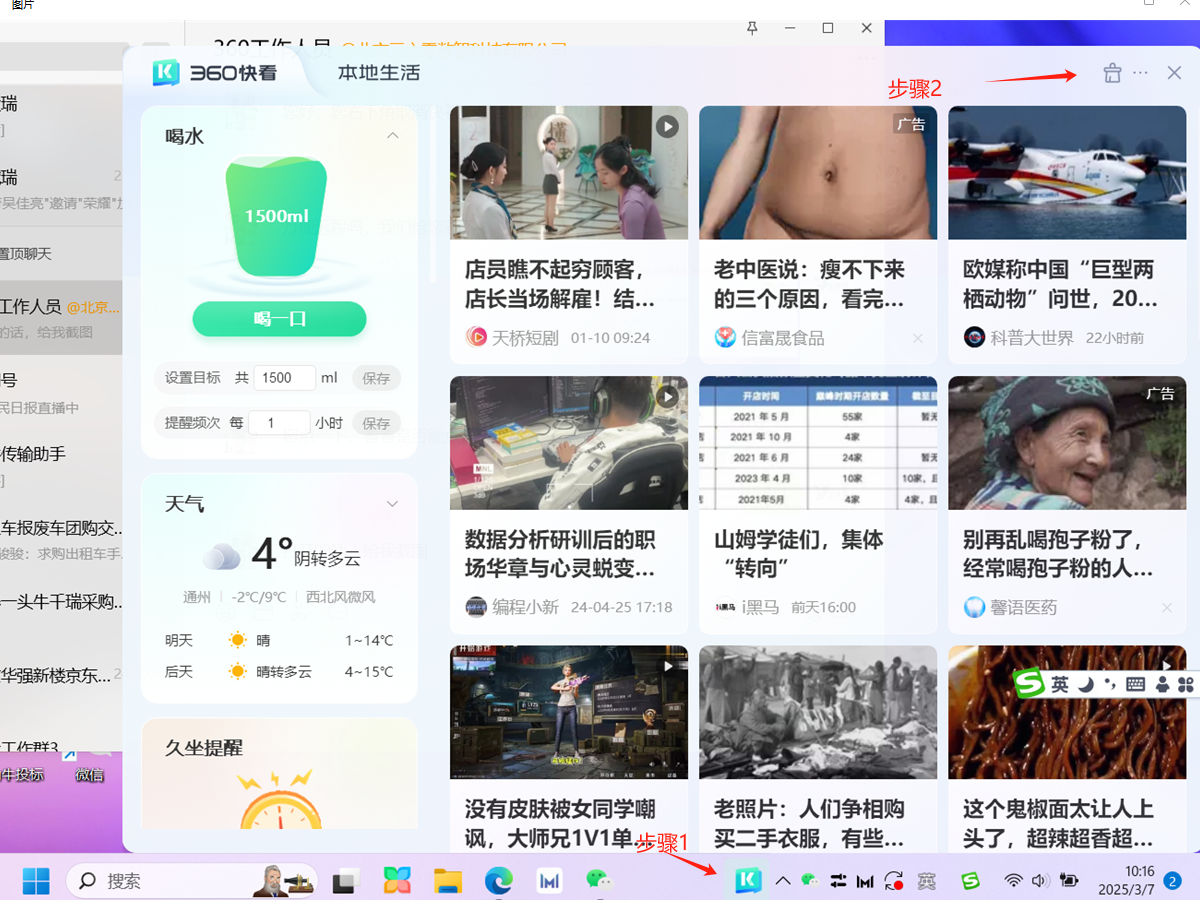Click the 设置目标 ml input field
1200x900 pixels.
285,378
